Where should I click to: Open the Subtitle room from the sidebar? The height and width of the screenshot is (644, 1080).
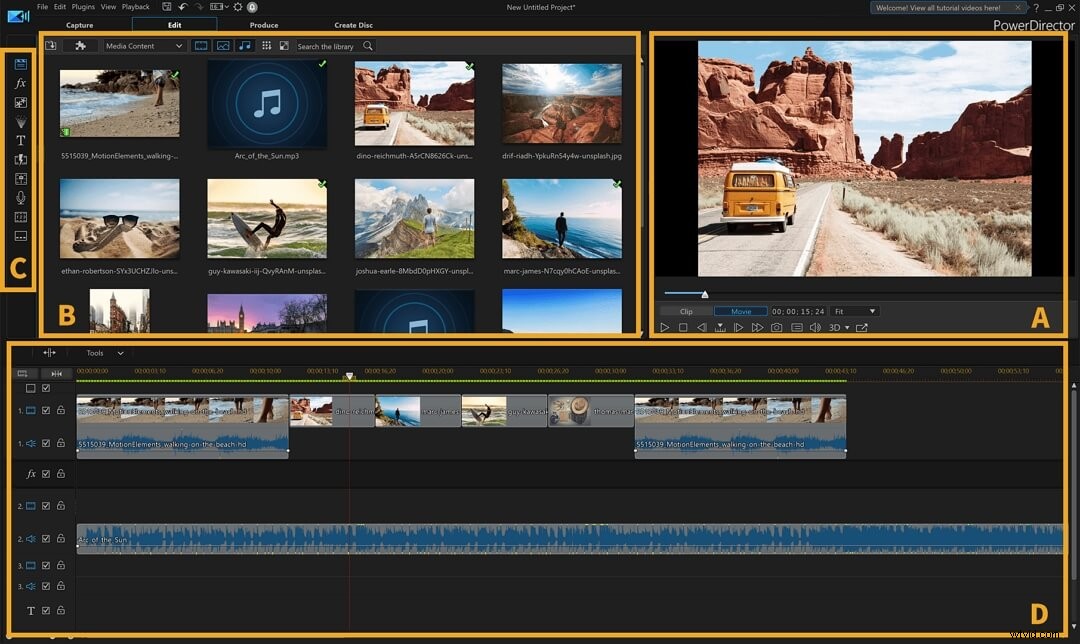pos(20,236)
